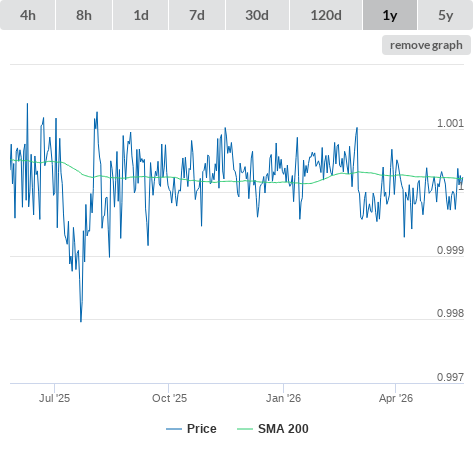474x455 pixels.
Task: Click the 0.998 y-axis label
Action: (450, 313)
